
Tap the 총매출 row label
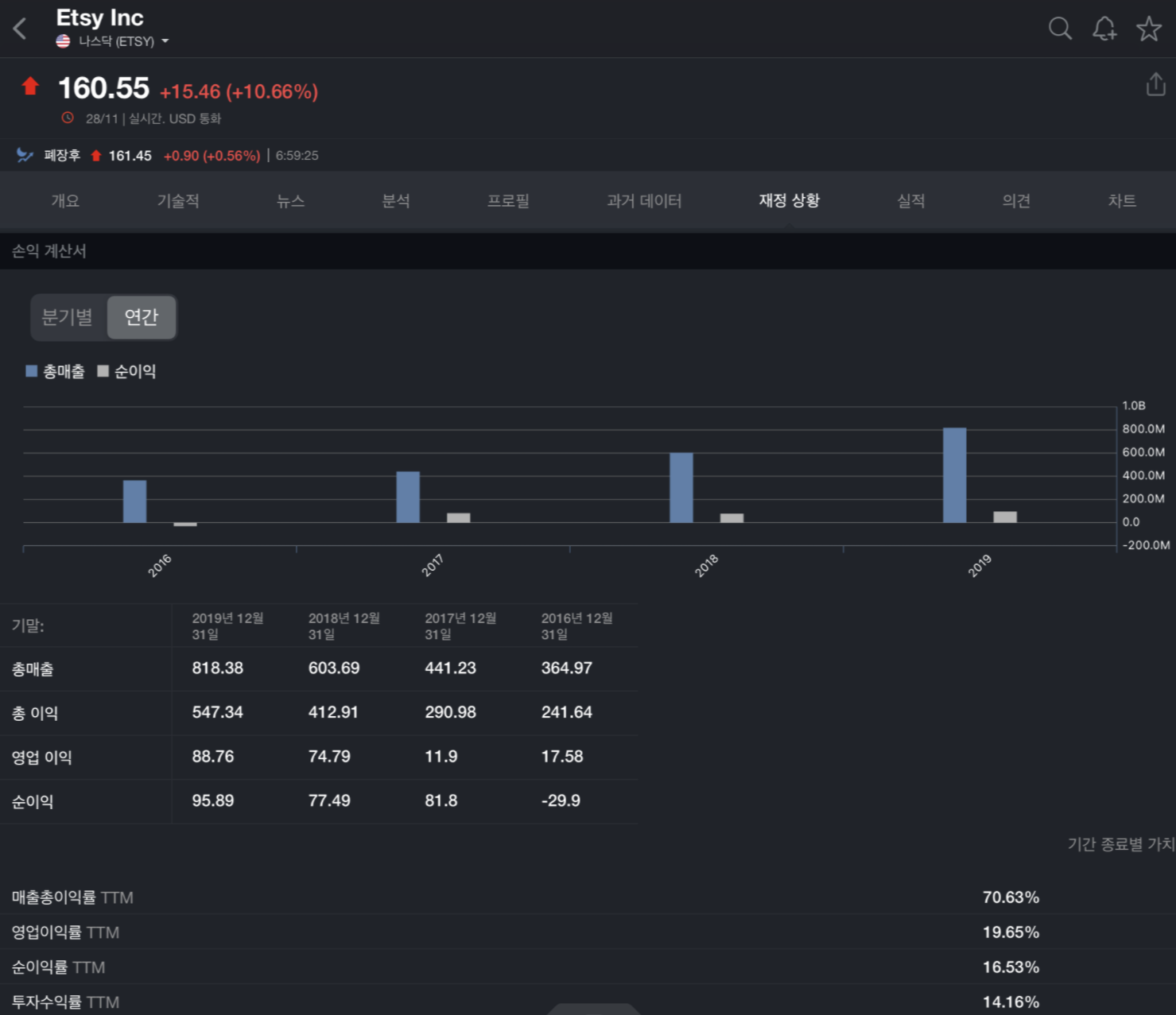33,669
